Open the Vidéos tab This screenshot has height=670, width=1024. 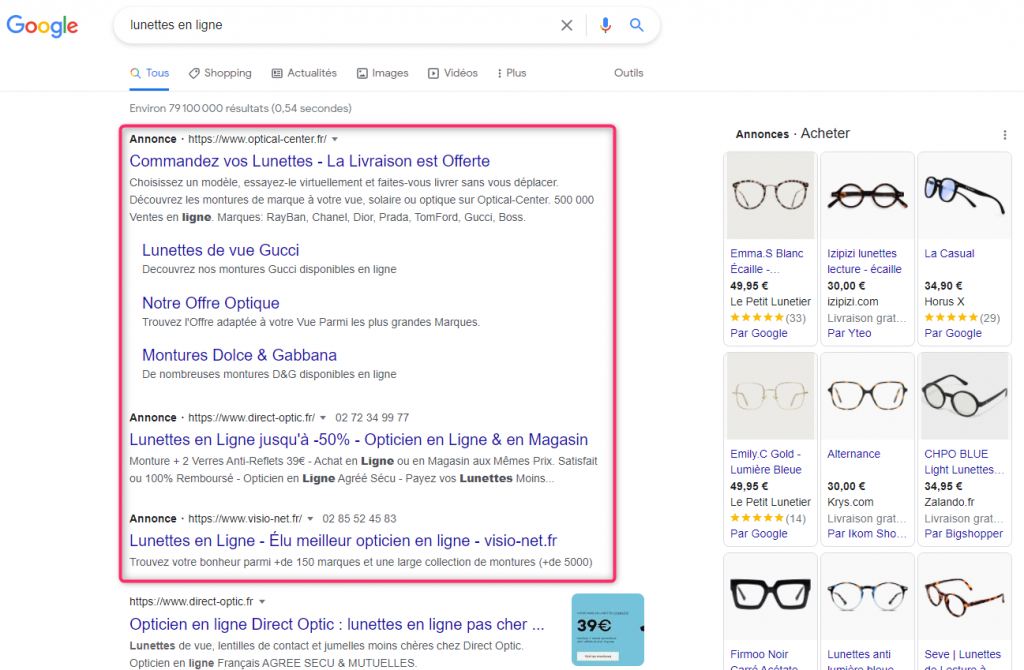453,73
